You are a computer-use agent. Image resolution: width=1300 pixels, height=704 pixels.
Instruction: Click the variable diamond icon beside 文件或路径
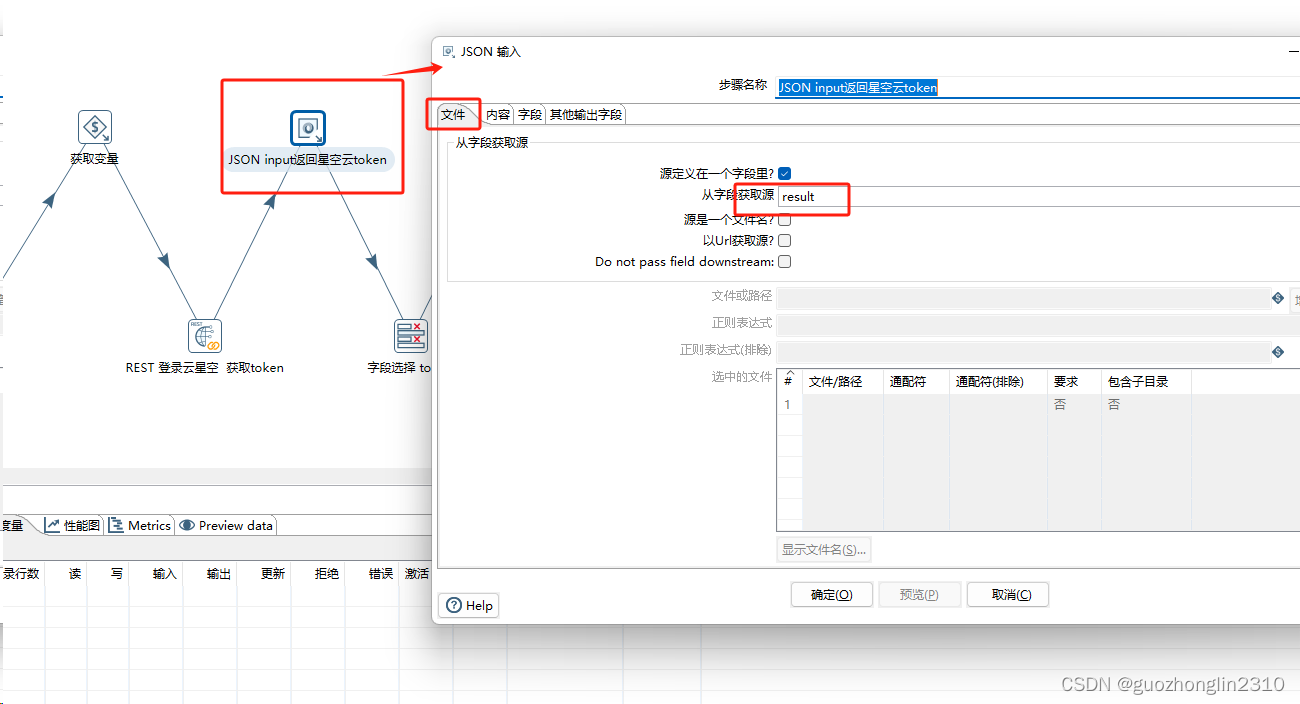click(1278, 297)
